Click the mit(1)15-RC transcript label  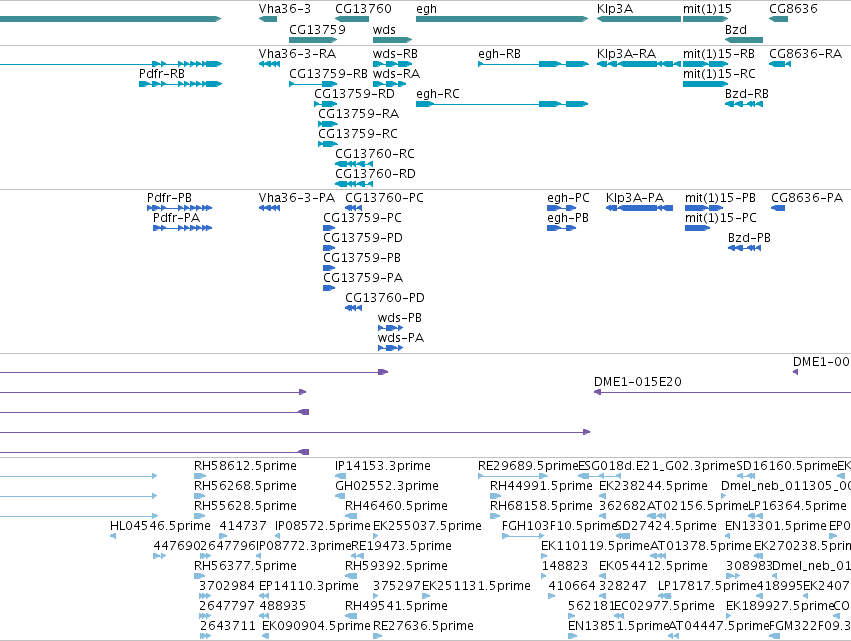(719, 73)
